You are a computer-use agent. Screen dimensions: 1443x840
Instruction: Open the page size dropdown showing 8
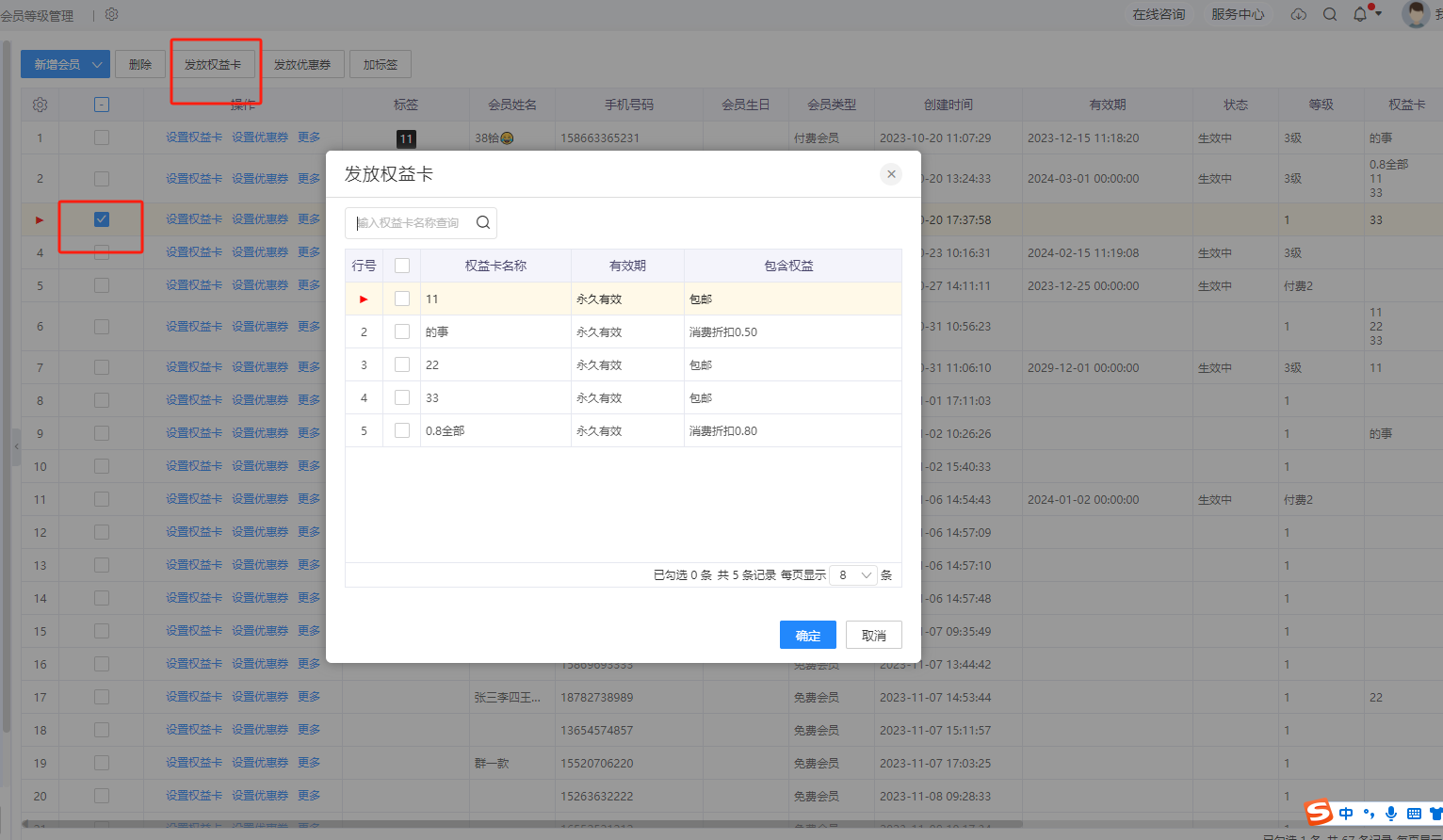853,575
